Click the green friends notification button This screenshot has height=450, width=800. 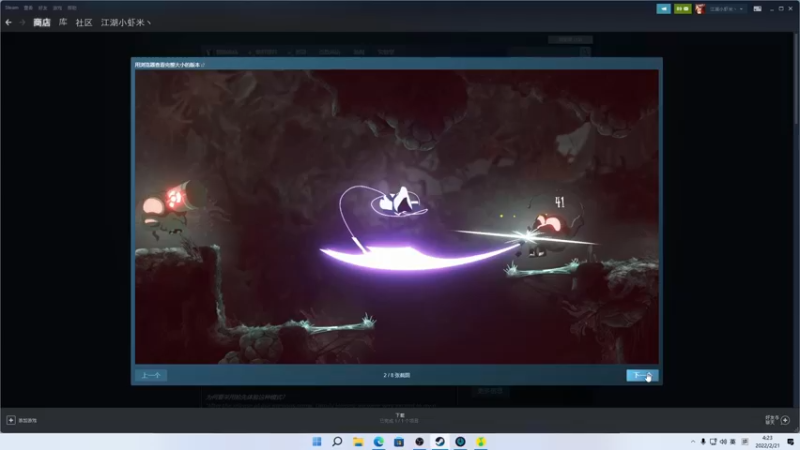pyautogui.click(x=682, y=9)
